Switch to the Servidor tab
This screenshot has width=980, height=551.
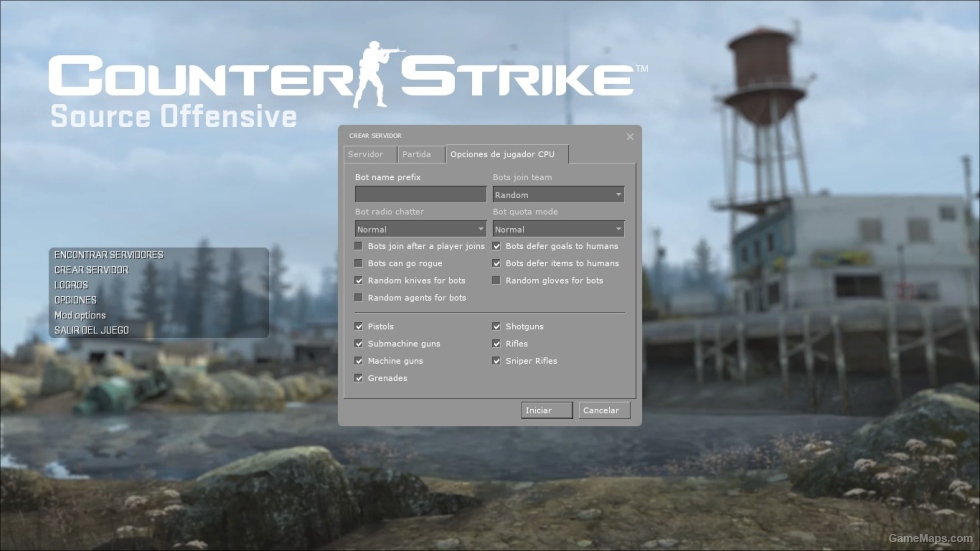[370, 154]
